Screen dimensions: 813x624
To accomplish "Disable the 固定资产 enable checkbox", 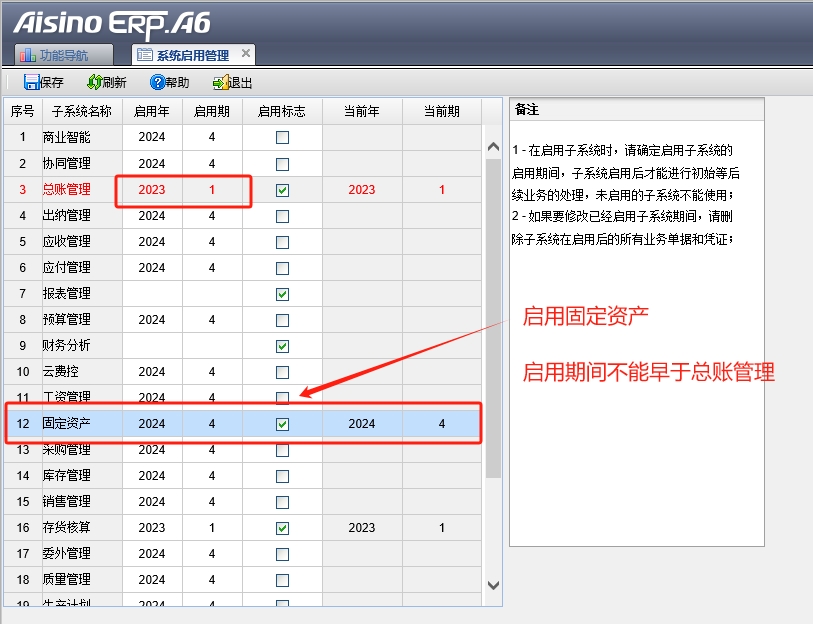I will 283,423.
